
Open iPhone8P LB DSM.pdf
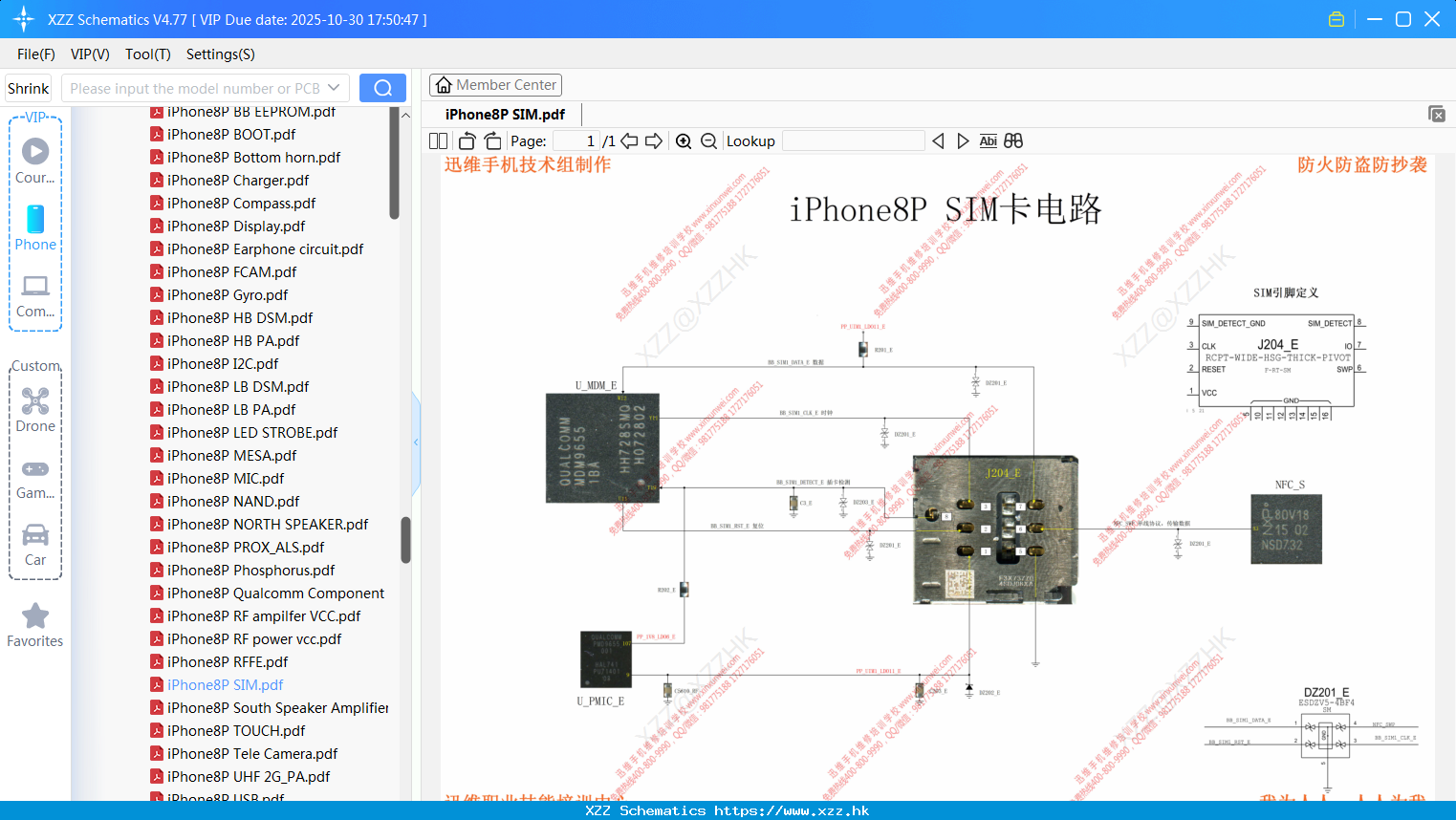238,387
